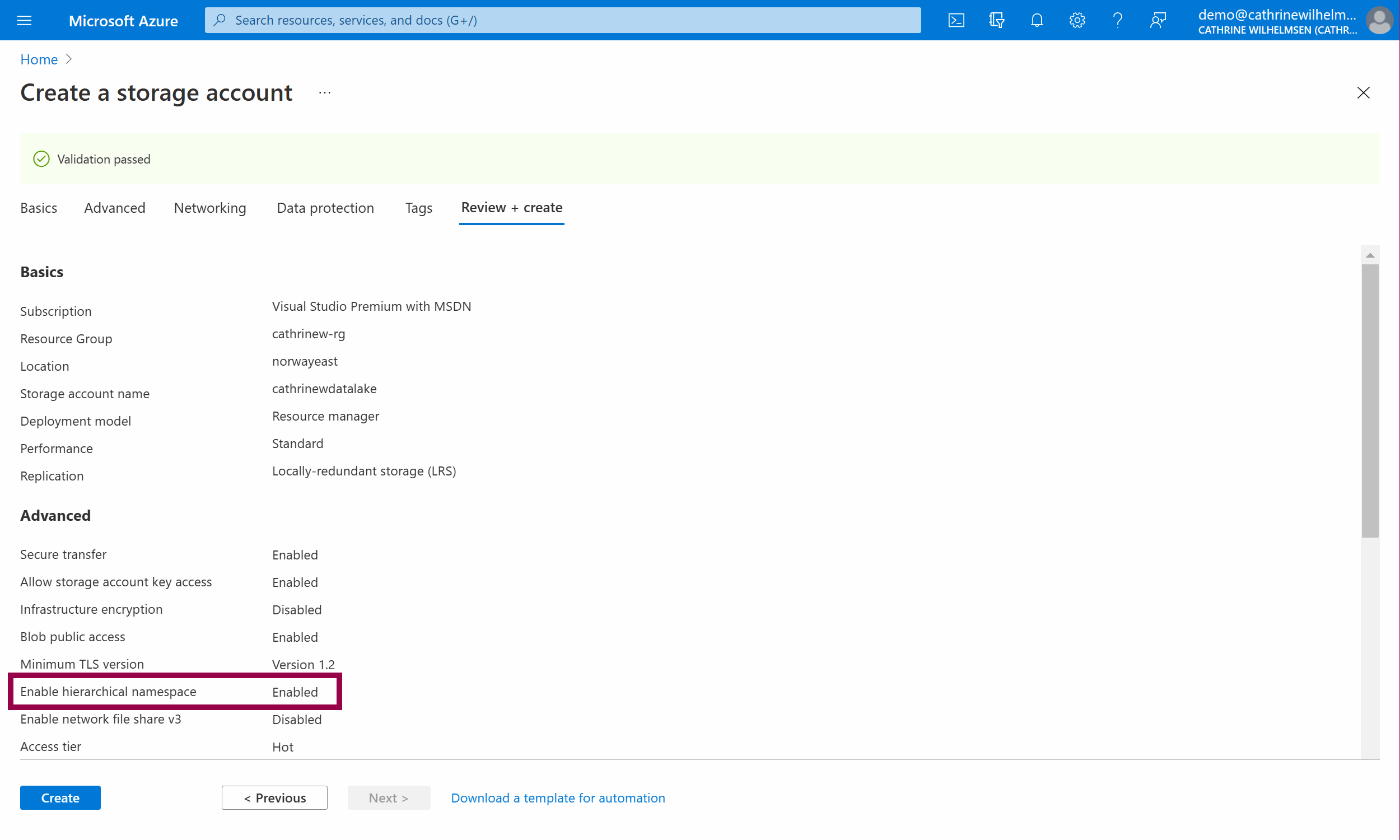
Task: Click the Create button
Action: (60, 797)
